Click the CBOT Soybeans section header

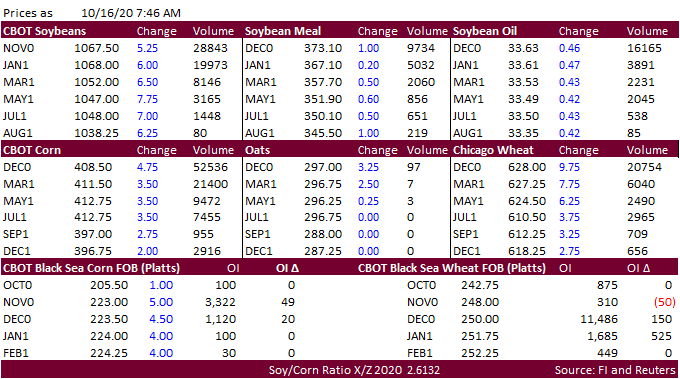45,31
